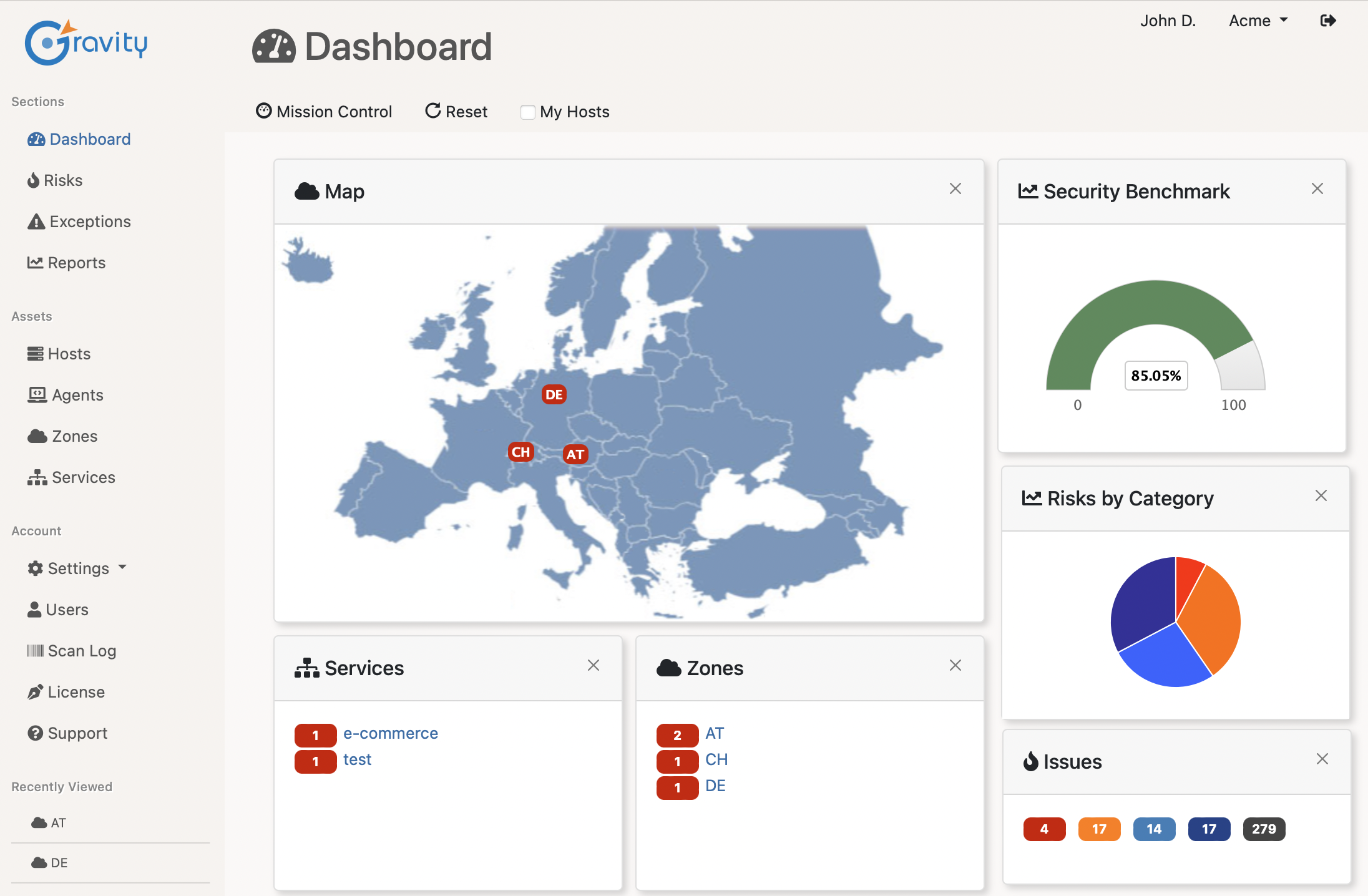Click the barcode icon beside Scan Log
The image size is (1368, 896).
point(36,651)
